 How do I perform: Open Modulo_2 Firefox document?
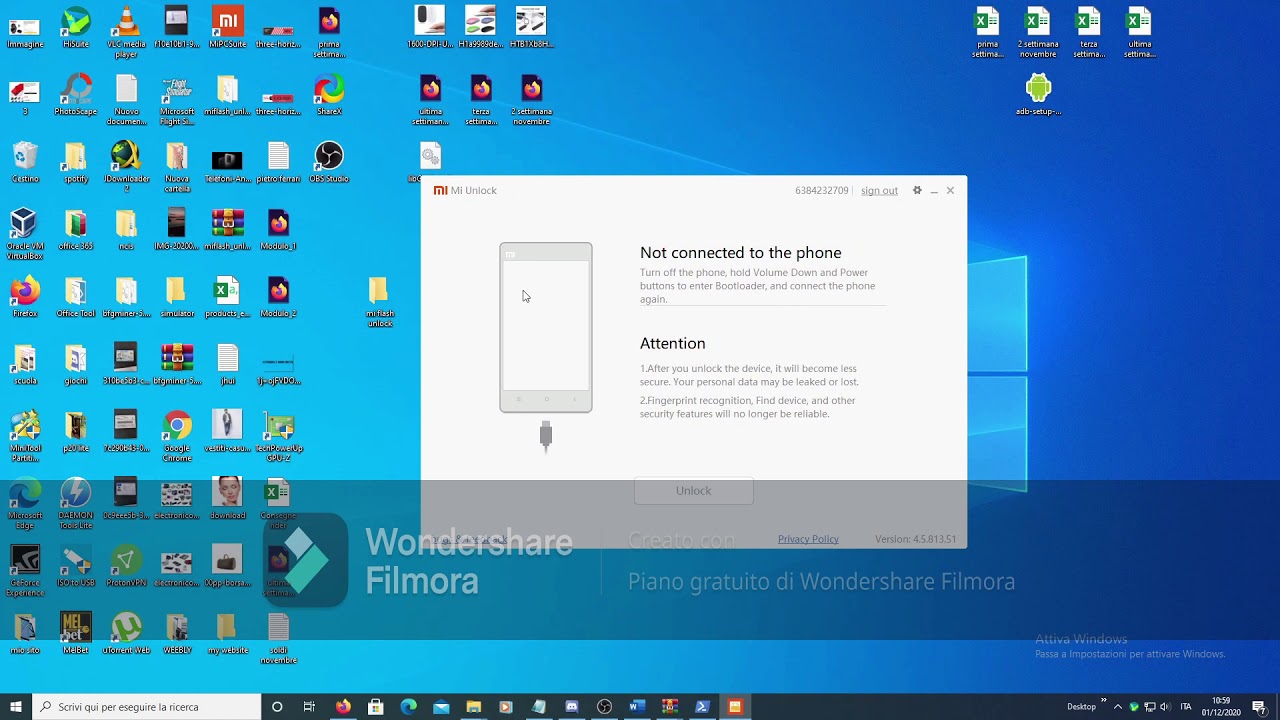click(279, 297)
